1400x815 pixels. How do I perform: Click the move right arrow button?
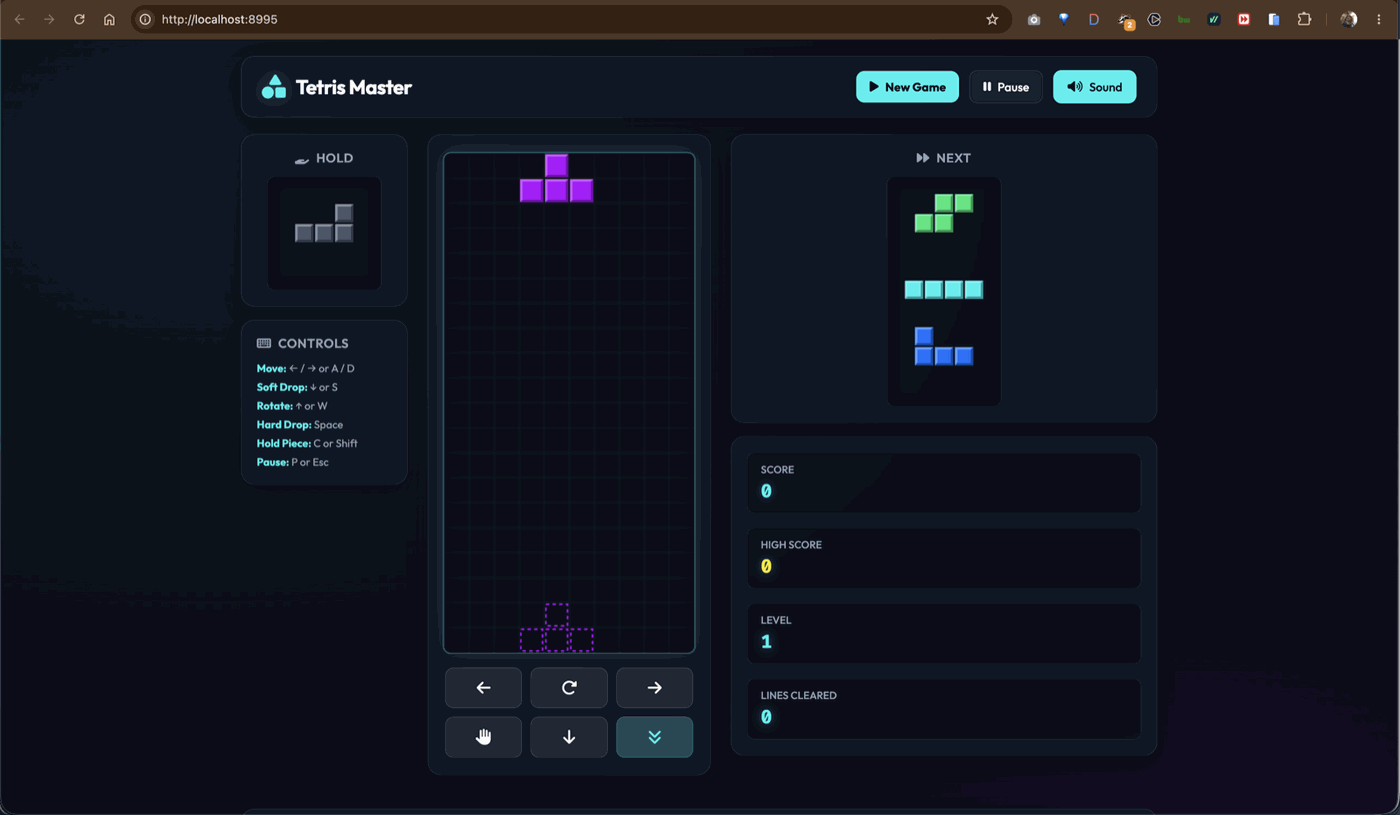tap(654, 688)
